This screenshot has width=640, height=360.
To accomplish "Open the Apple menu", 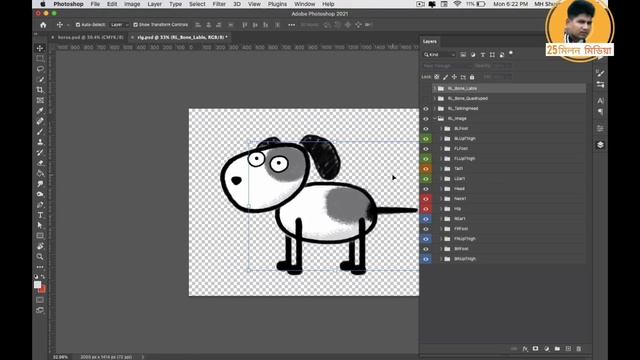I will (x=42, y=4).
